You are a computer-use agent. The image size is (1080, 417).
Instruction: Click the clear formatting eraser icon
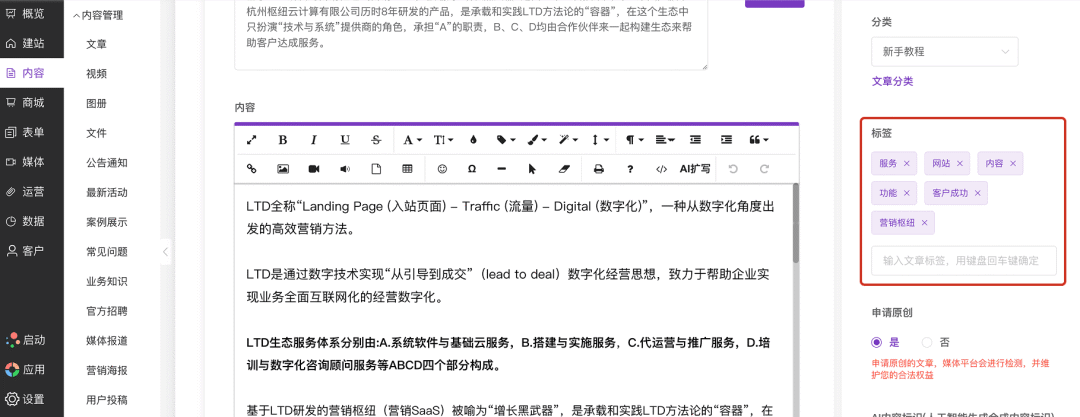(563, 168)
